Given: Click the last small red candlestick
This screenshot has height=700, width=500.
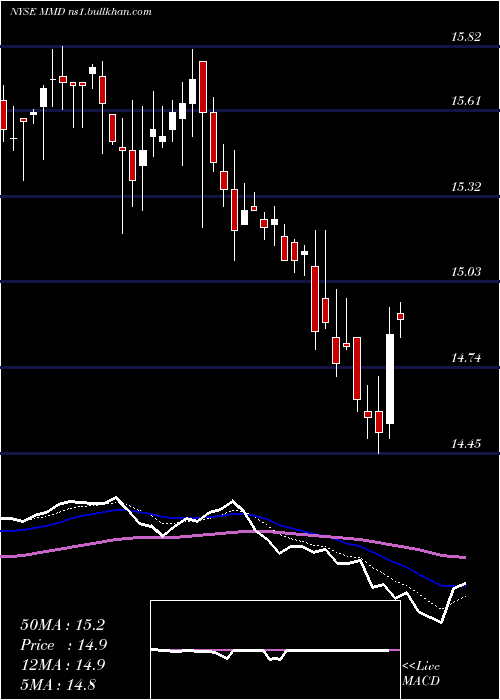Looking at the screenshot, I should tap(400, 317).
